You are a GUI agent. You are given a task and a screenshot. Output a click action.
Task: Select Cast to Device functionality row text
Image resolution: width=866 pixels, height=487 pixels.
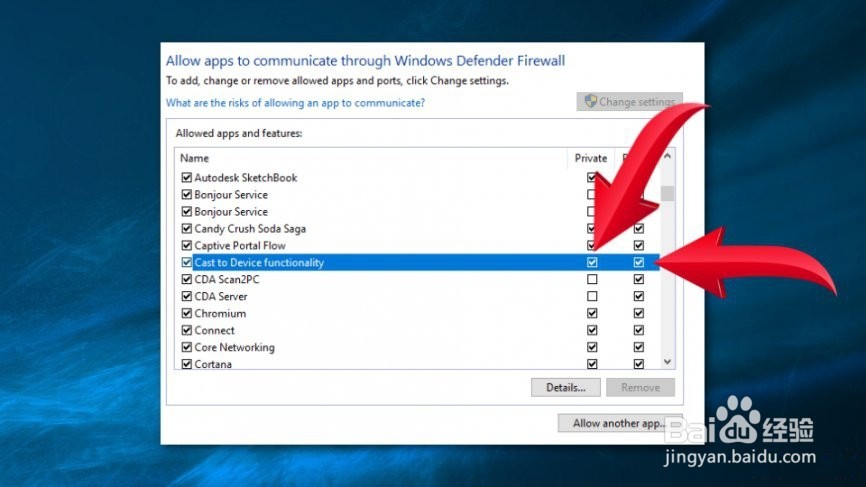259,263
